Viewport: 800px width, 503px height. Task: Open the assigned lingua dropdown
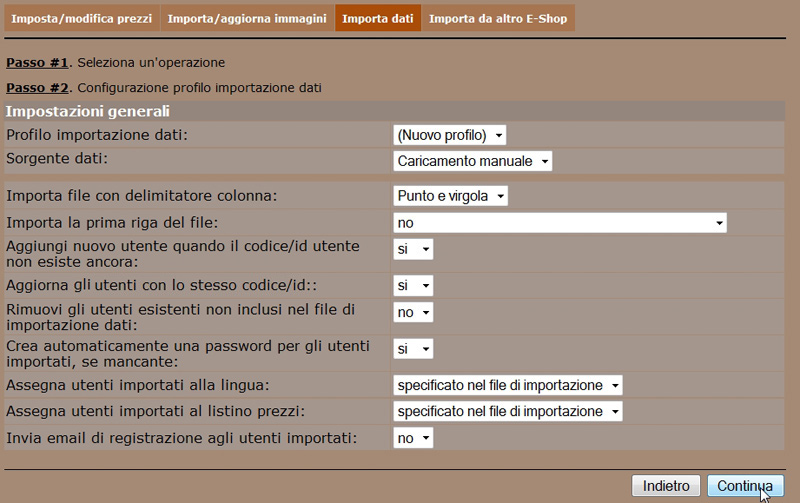(508, 385)
